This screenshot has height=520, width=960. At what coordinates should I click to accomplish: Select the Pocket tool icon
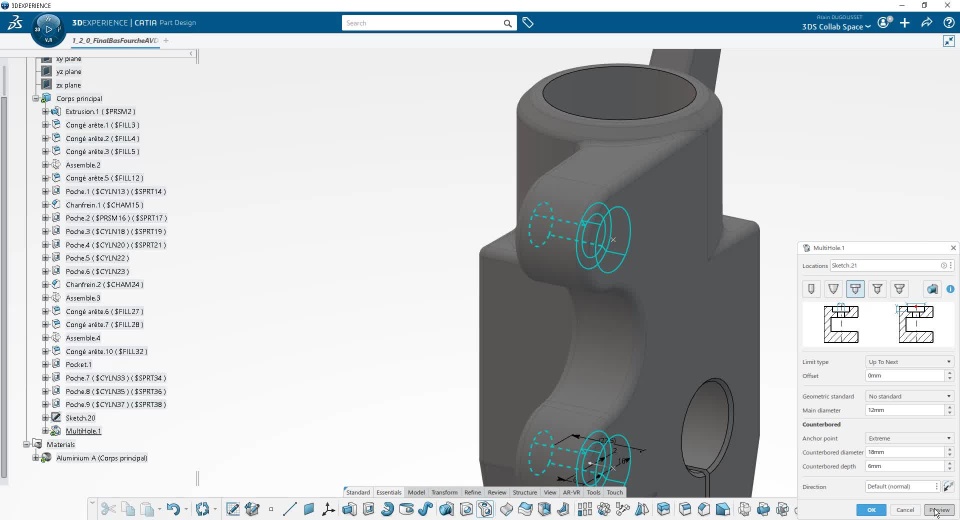click(x=369, y=509)
